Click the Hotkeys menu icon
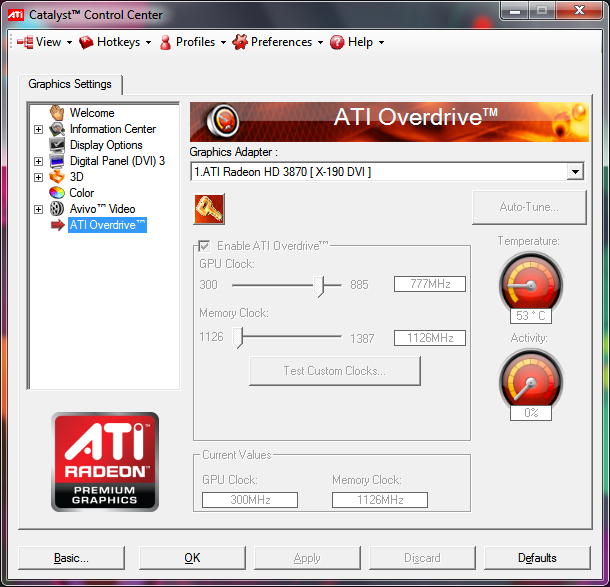The width and height of the screenshot is (610, 587). (86, 42)
